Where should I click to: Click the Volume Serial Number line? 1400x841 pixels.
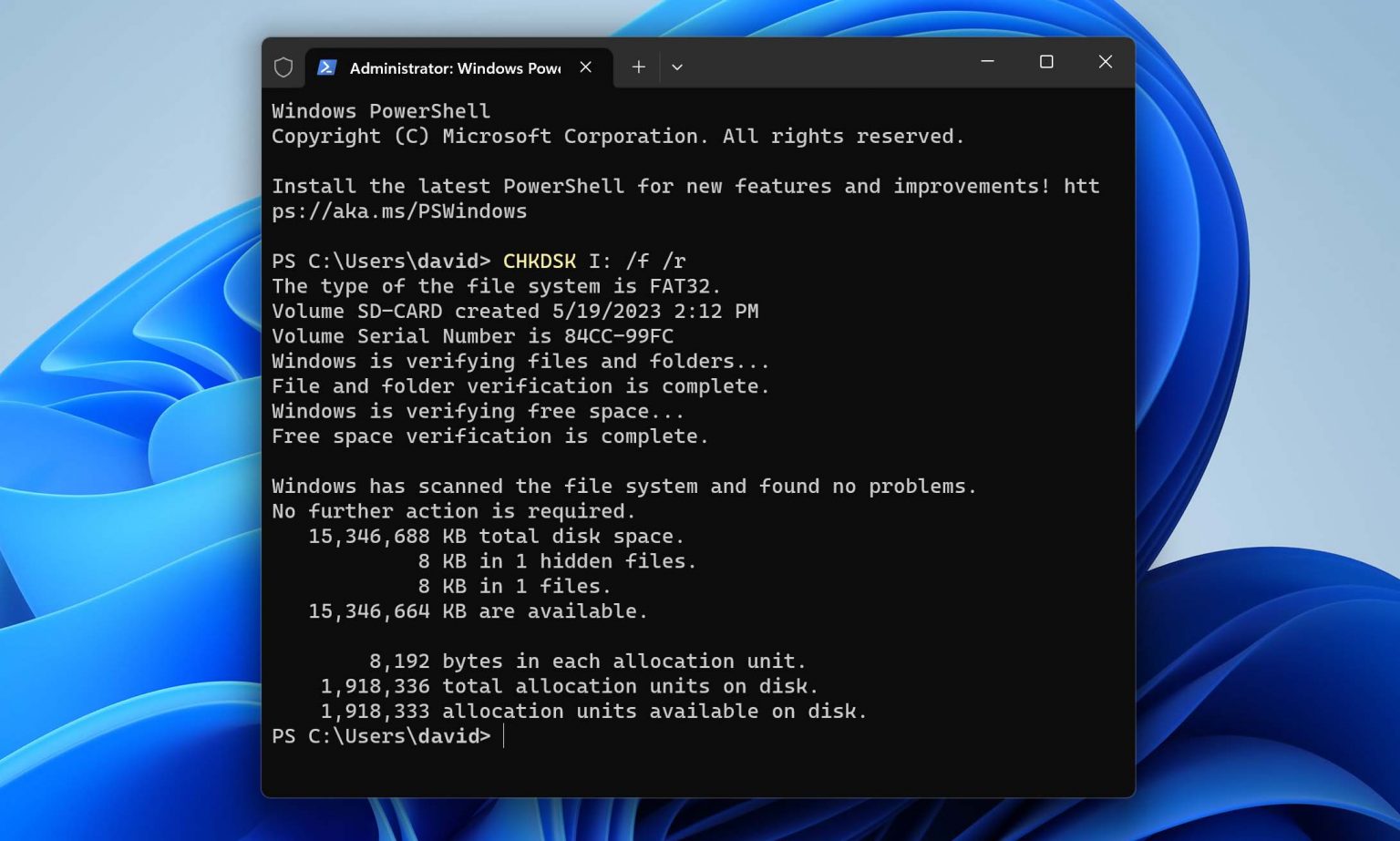pyautogui.click(x=472, y=336)
